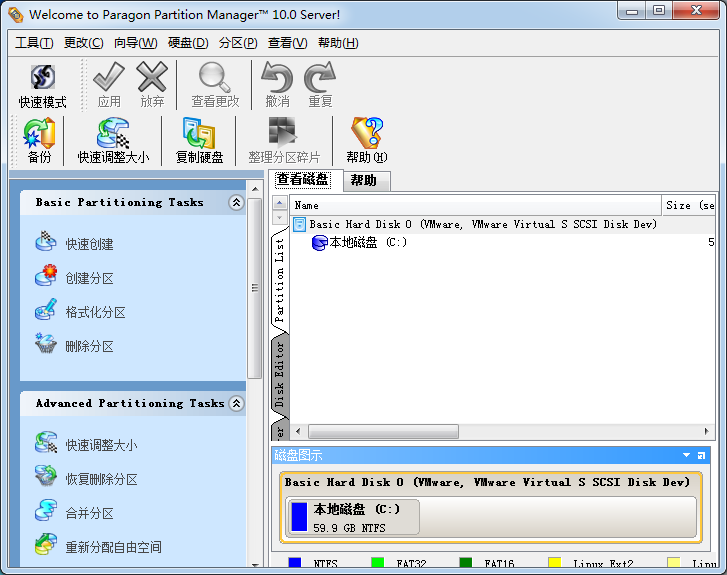Switch to 快速模式 express mode
727x575 pixels.
point(43,86)
